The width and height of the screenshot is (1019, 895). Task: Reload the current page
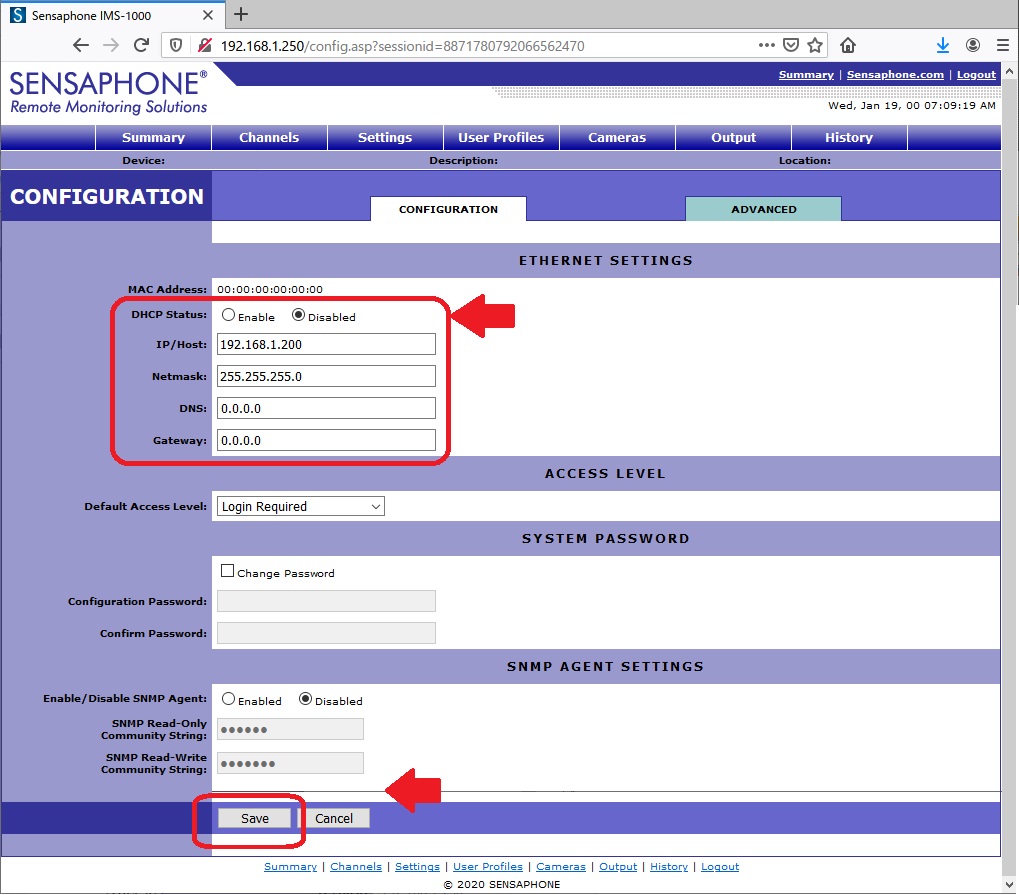[x=141, y=45]
